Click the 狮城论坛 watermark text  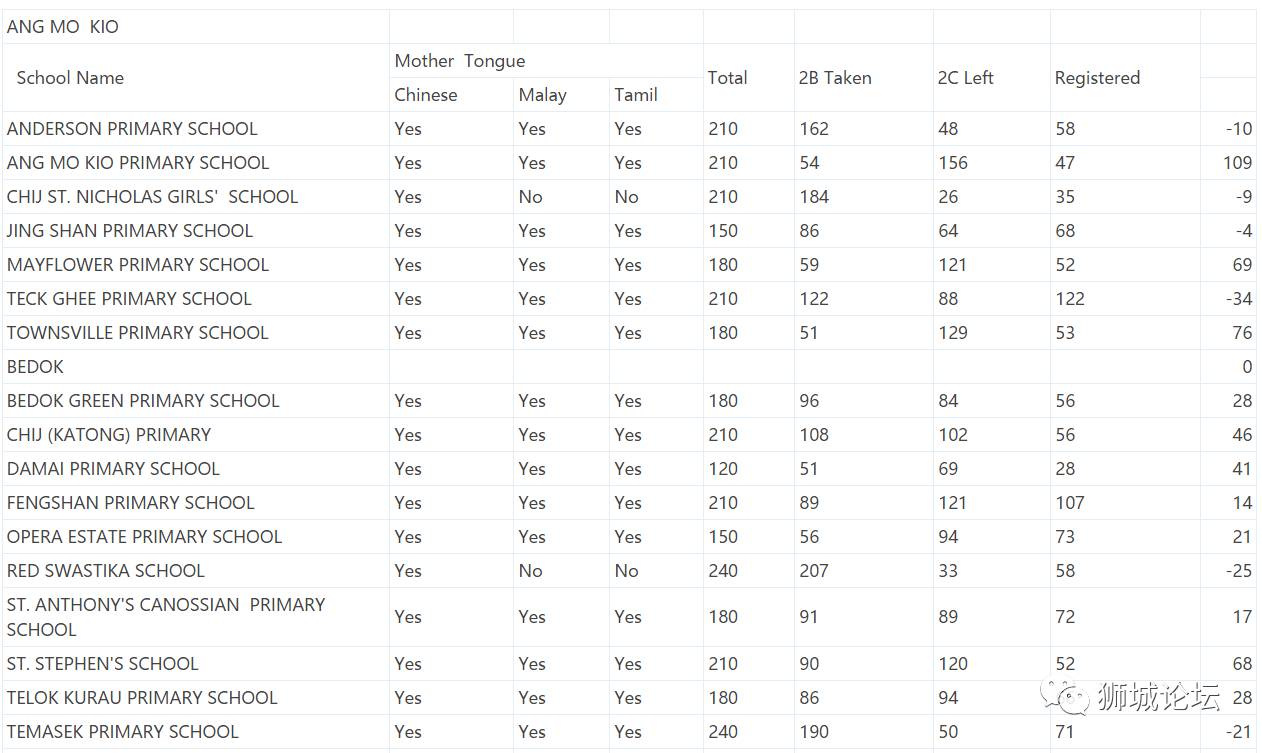[1158, 695]
